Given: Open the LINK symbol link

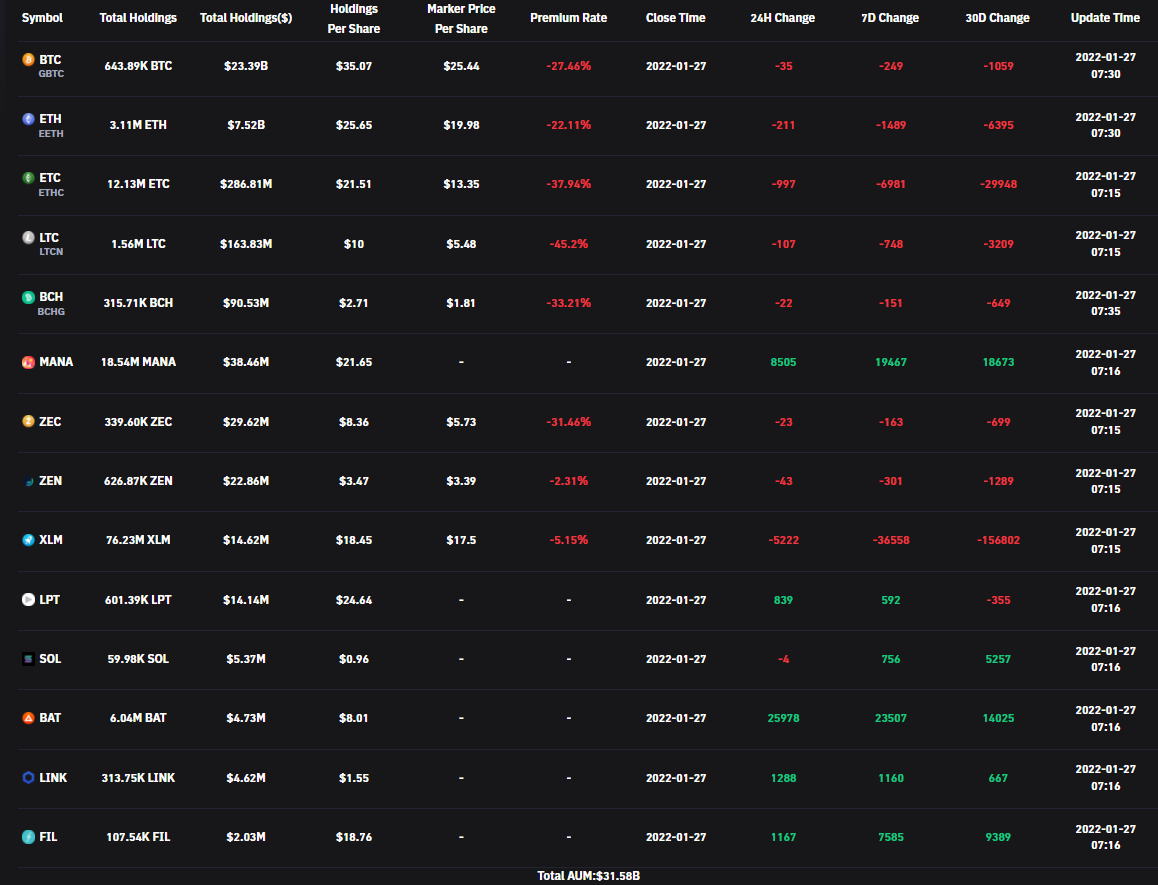Looking at the screenshot, I should 53,778.
